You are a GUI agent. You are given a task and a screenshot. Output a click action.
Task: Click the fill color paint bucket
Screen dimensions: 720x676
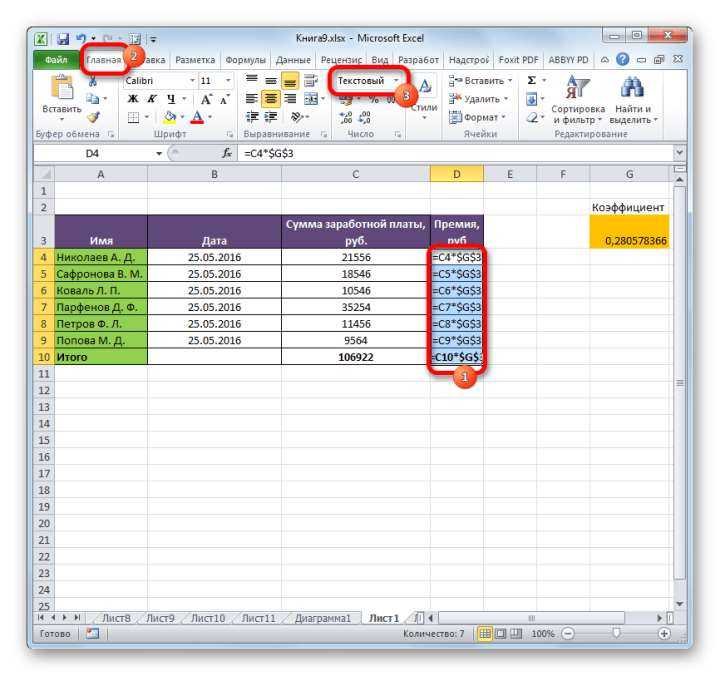pos(169,118)
